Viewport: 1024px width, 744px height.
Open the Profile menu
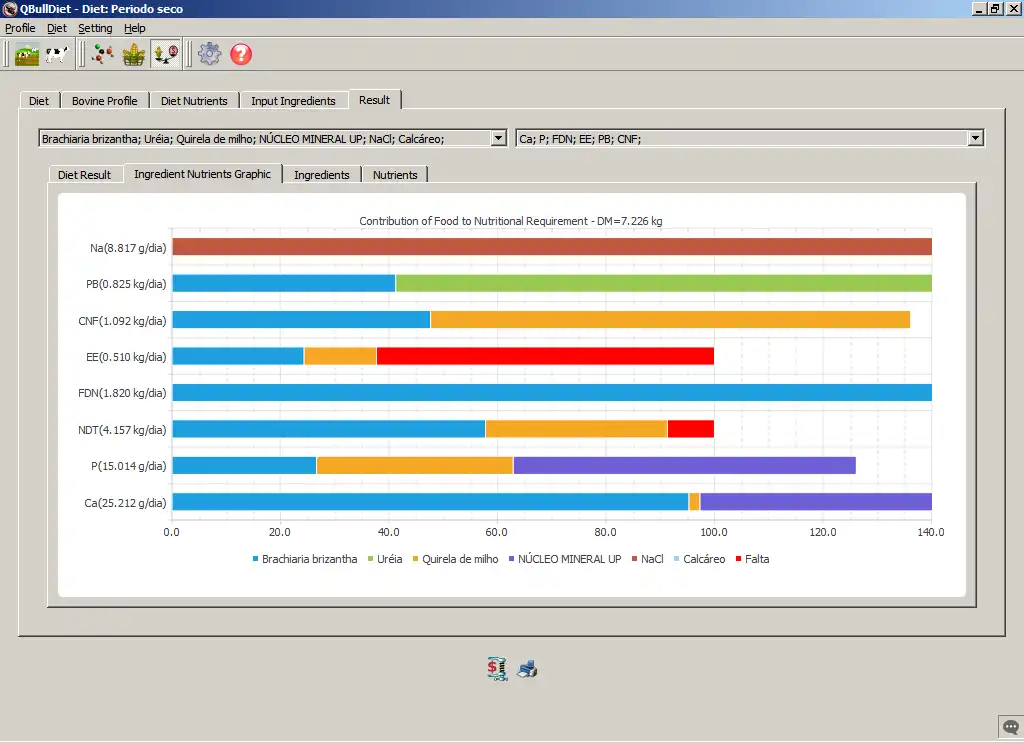point(20,28)
